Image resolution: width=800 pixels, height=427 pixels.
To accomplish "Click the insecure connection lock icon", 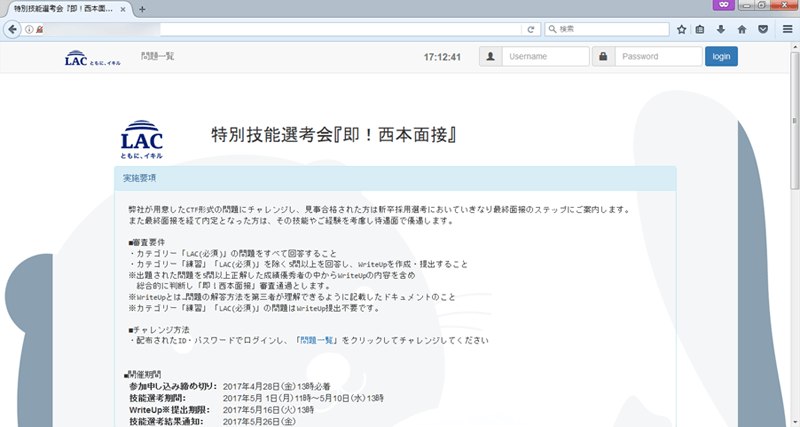I will coord(39,30).
